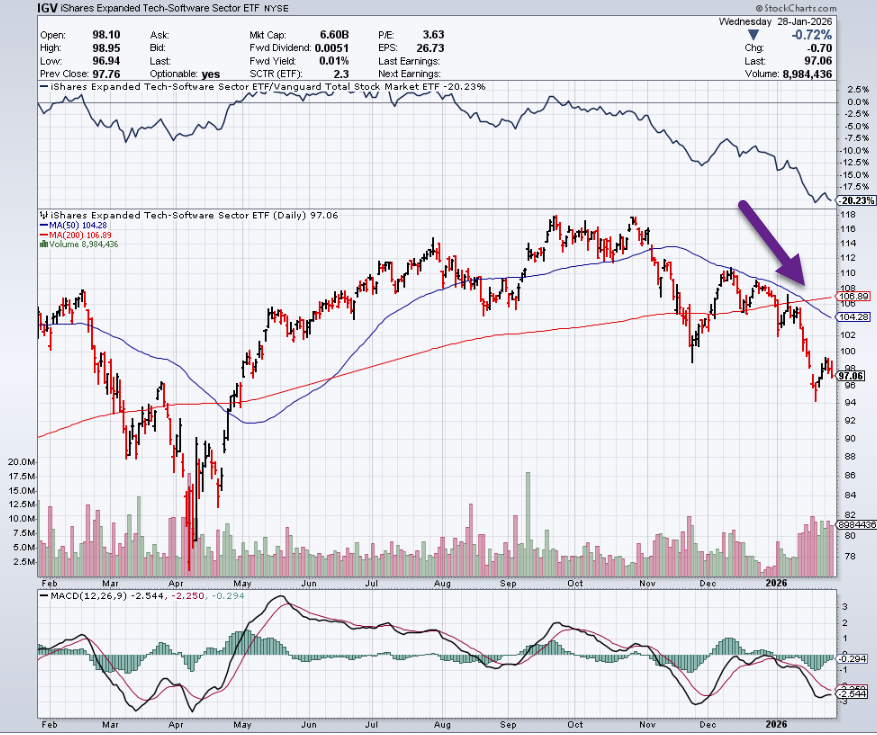Click the MA(50) legend entry

click(x=74, y=225)
